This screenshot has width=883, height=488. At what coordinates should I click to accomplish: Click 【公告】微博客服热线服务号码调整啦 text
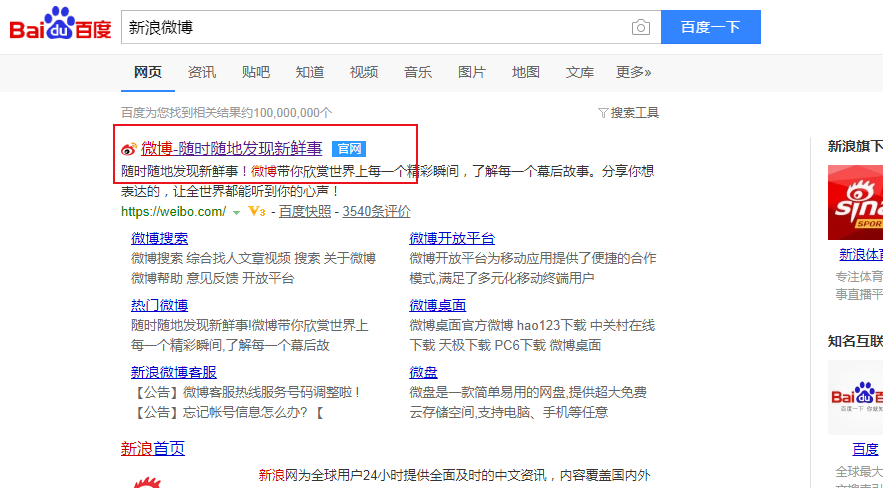(x=247, y=393)
